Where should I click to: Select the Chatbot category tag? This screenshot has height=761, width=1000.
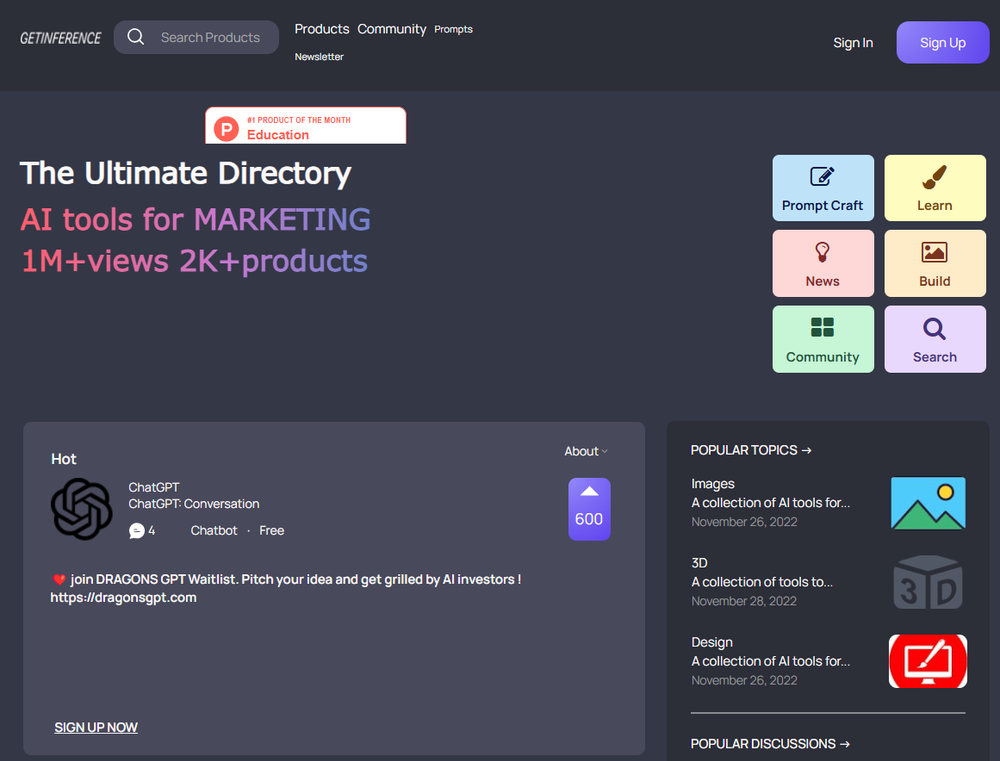(x=214, y=531)
